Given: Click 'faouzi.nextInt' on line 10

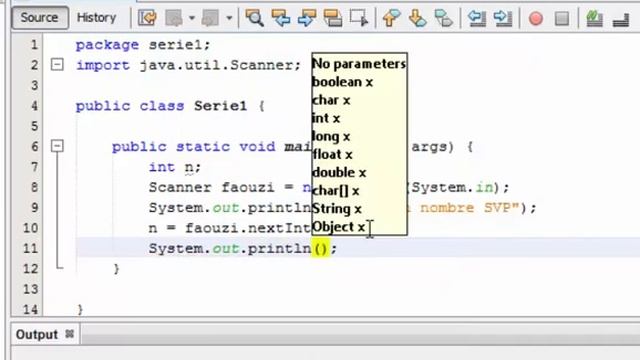Looking at the screenshot, I should [248, 228].
